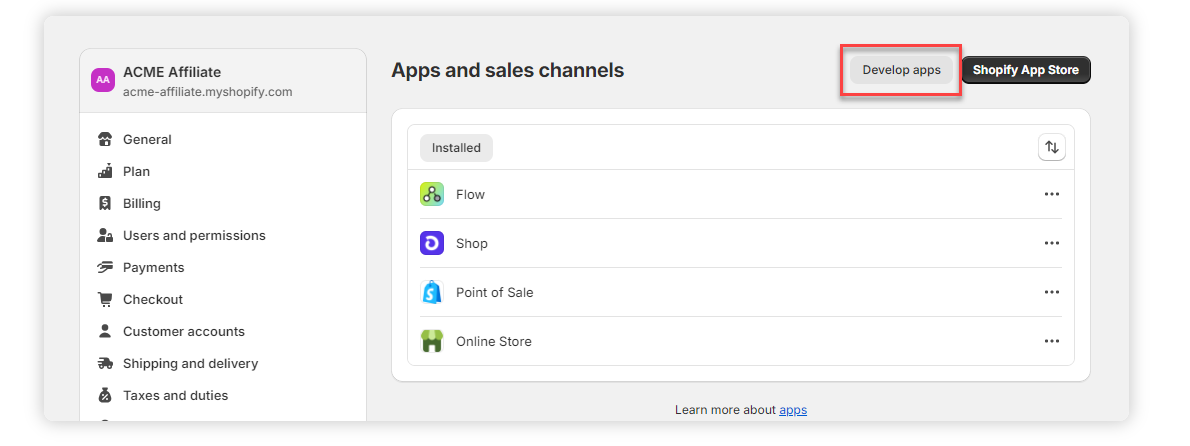Go to Plan settings
The width and height of the screenshot is (1190, 446).
point(136,172)
